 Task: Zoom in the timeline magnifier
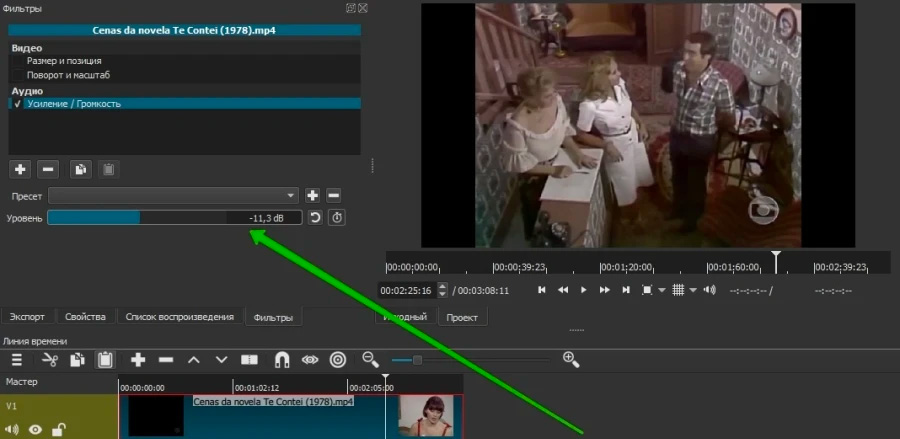pos(571,360)
